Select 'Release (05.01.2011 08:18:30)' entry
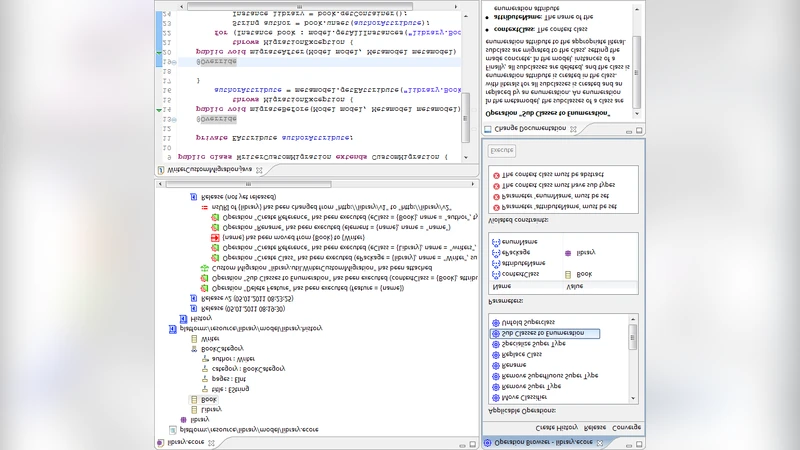The height and width of the screenshot is (450, 800). 243,309
